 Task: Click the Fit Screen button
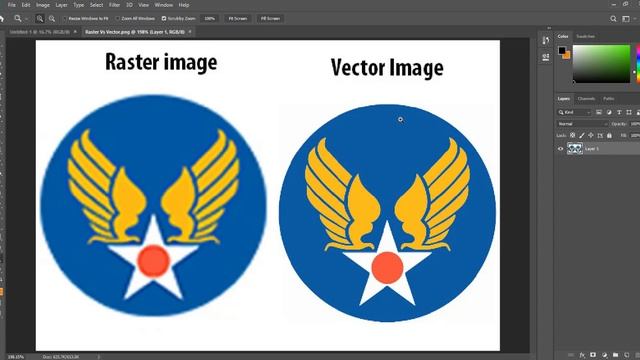pos(238,18)
